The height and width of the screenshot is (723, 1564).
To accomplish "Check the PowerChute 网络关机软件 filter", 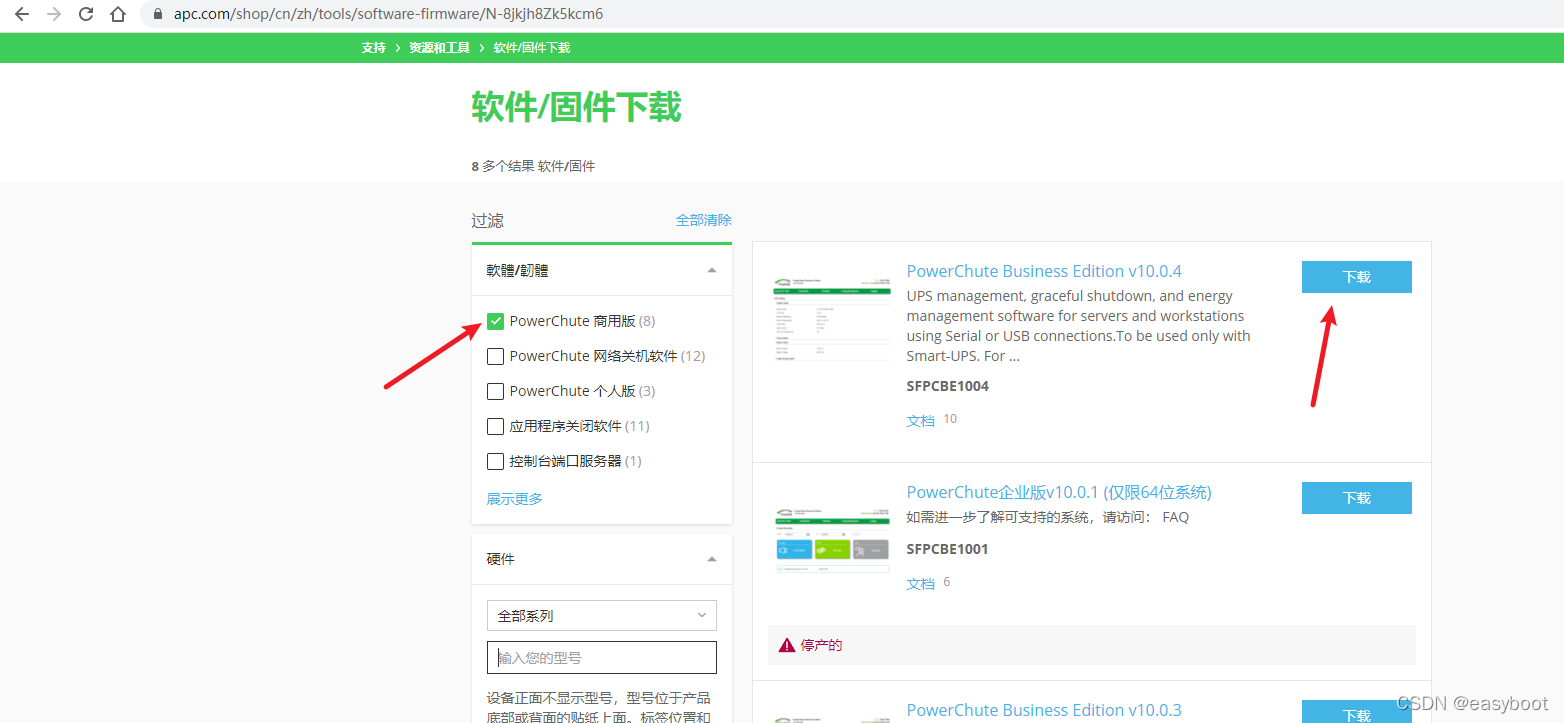I will tap(495, 356).
